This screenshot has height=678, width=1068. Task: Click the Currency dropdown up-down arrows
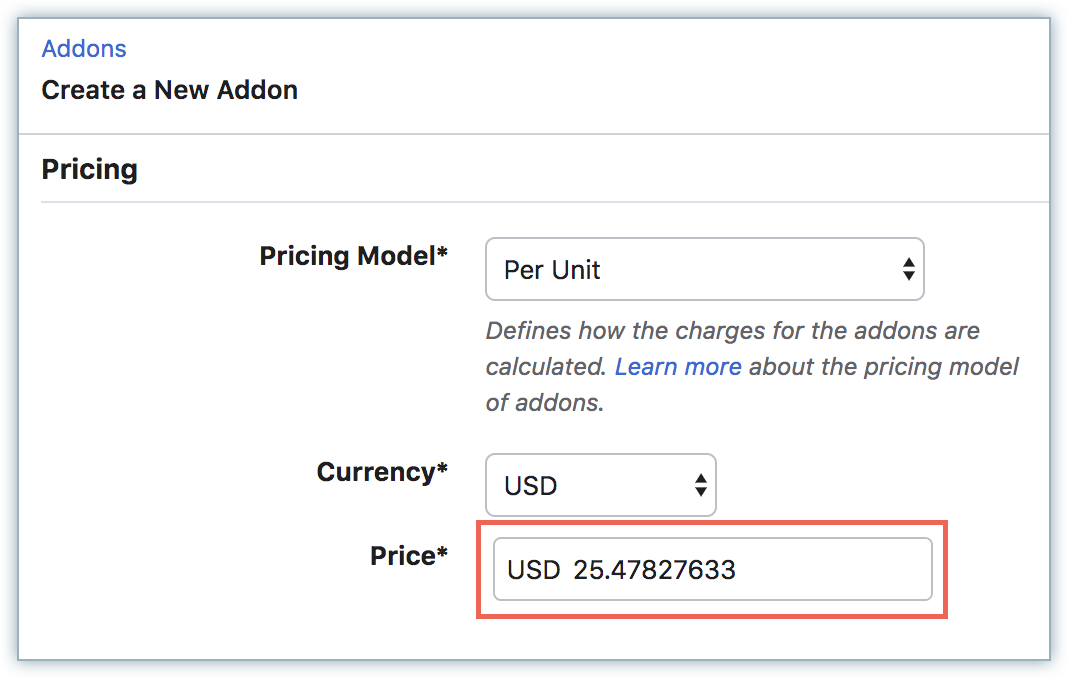tap(700, 486)
